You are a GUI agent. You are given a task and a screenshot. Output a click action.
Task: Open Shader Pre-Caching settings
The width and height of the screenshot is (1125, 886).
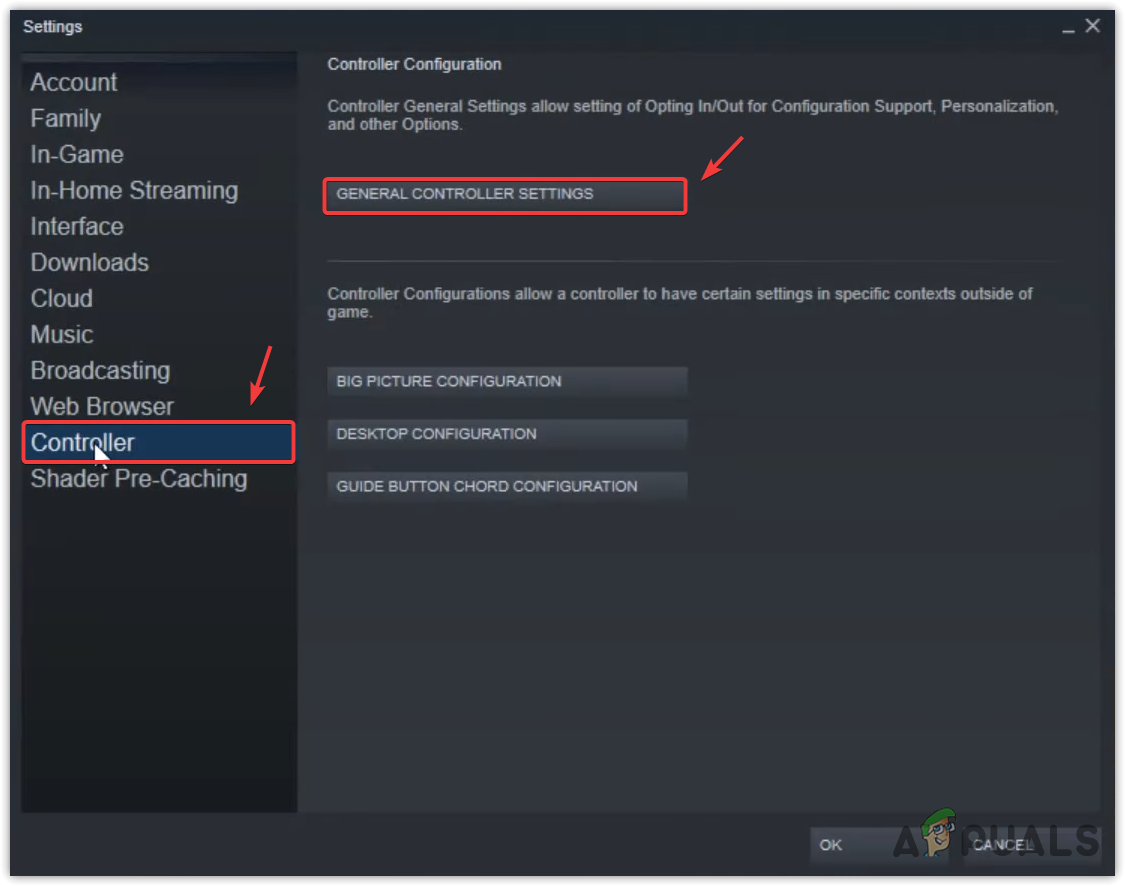coord(159,479)
